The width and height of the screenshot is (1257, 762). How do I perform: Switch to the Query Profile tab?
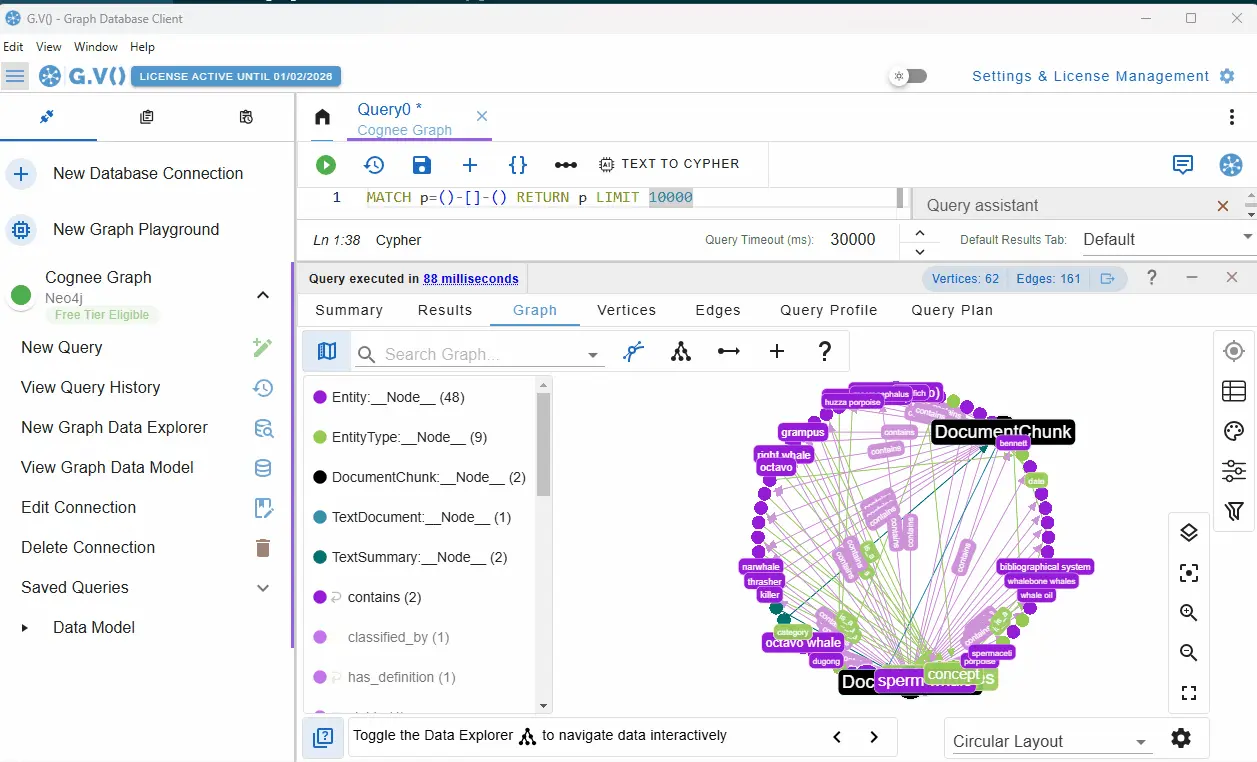click(829, 310)
